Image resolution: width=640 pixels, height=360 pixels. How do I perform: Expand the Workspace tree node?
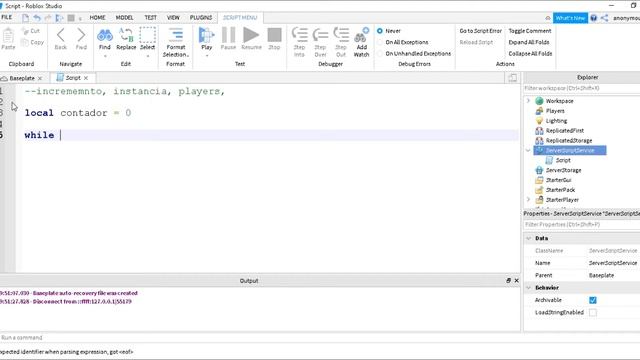[528, 101]
